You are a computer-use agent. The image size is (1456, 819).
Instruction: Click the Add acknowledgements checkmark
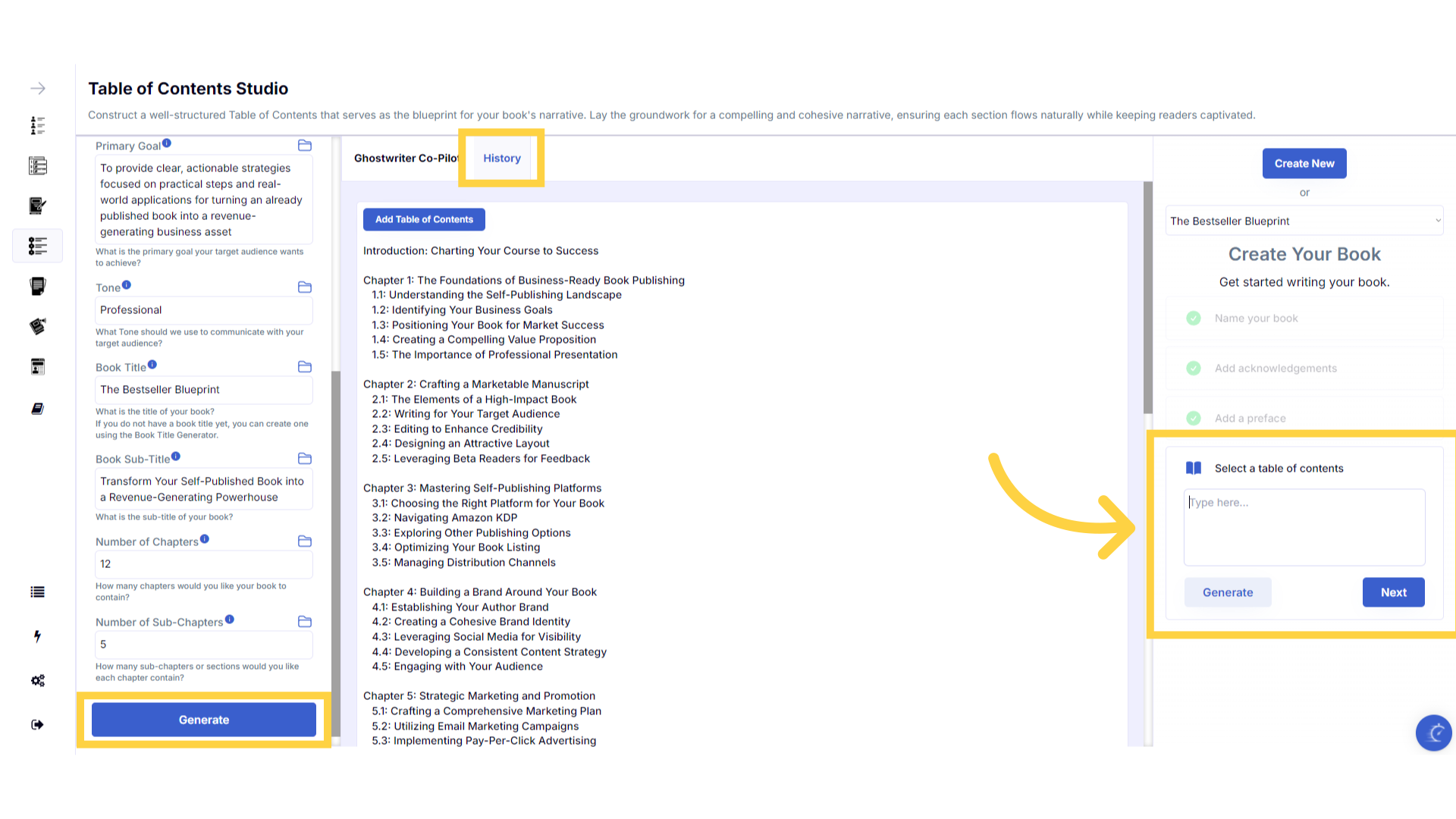1194,369
